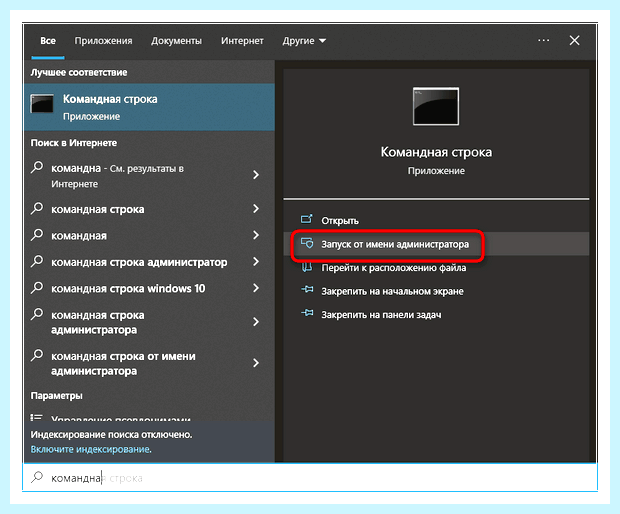Click pin icon beside Закрепить на панели задач
620x514 pixels.
click(x=307, y=314)
